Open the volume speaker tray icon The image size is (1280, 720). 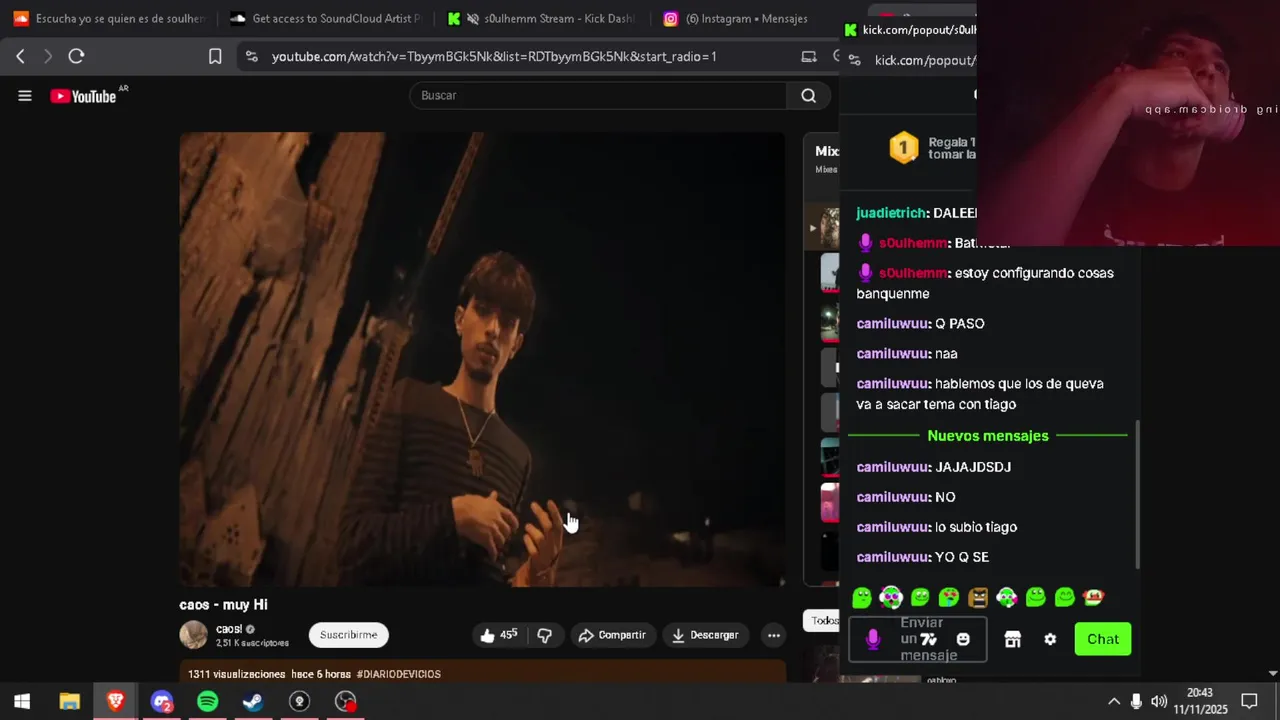coord(1159,702)
